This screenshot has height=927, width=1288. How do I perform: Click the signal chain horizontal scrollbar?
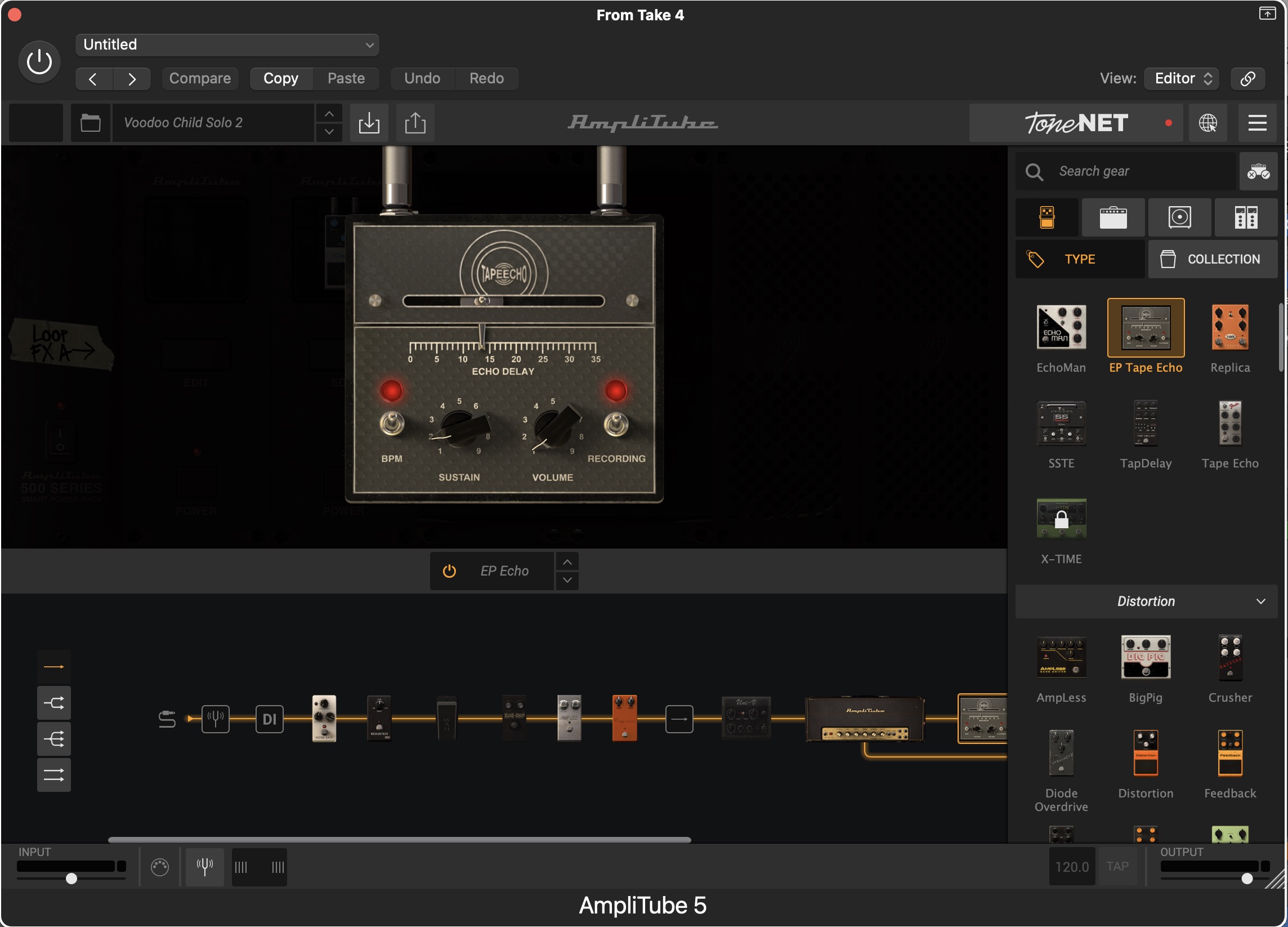point(399,840)
